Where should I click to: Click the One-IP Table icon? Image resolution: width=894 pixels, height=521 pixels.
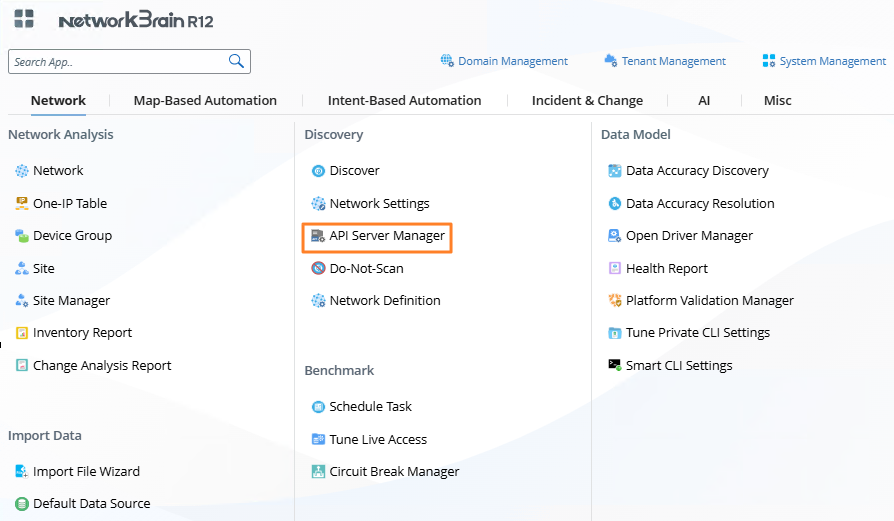point(22,203)
